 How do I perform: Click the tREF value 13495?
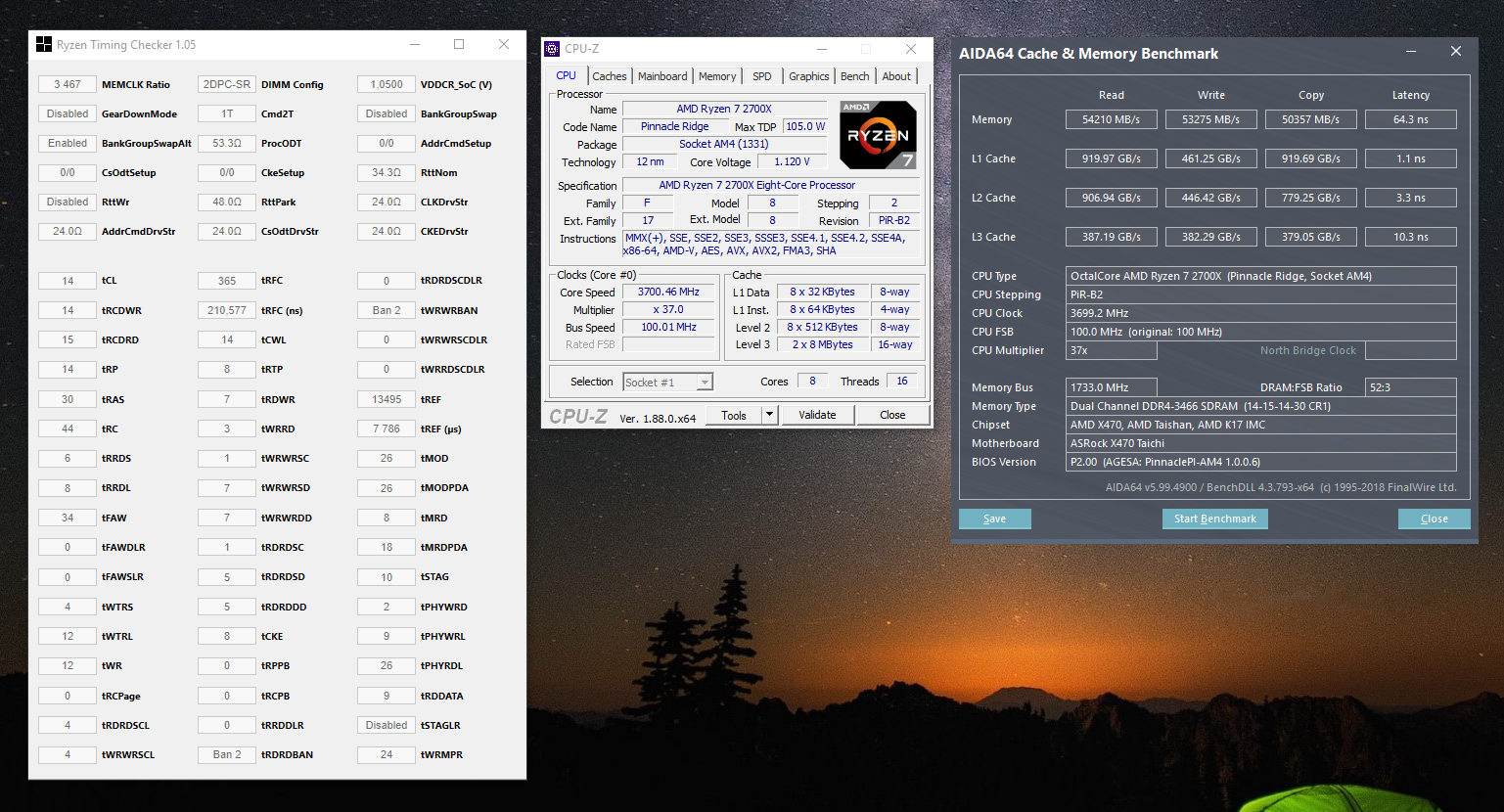387,399
